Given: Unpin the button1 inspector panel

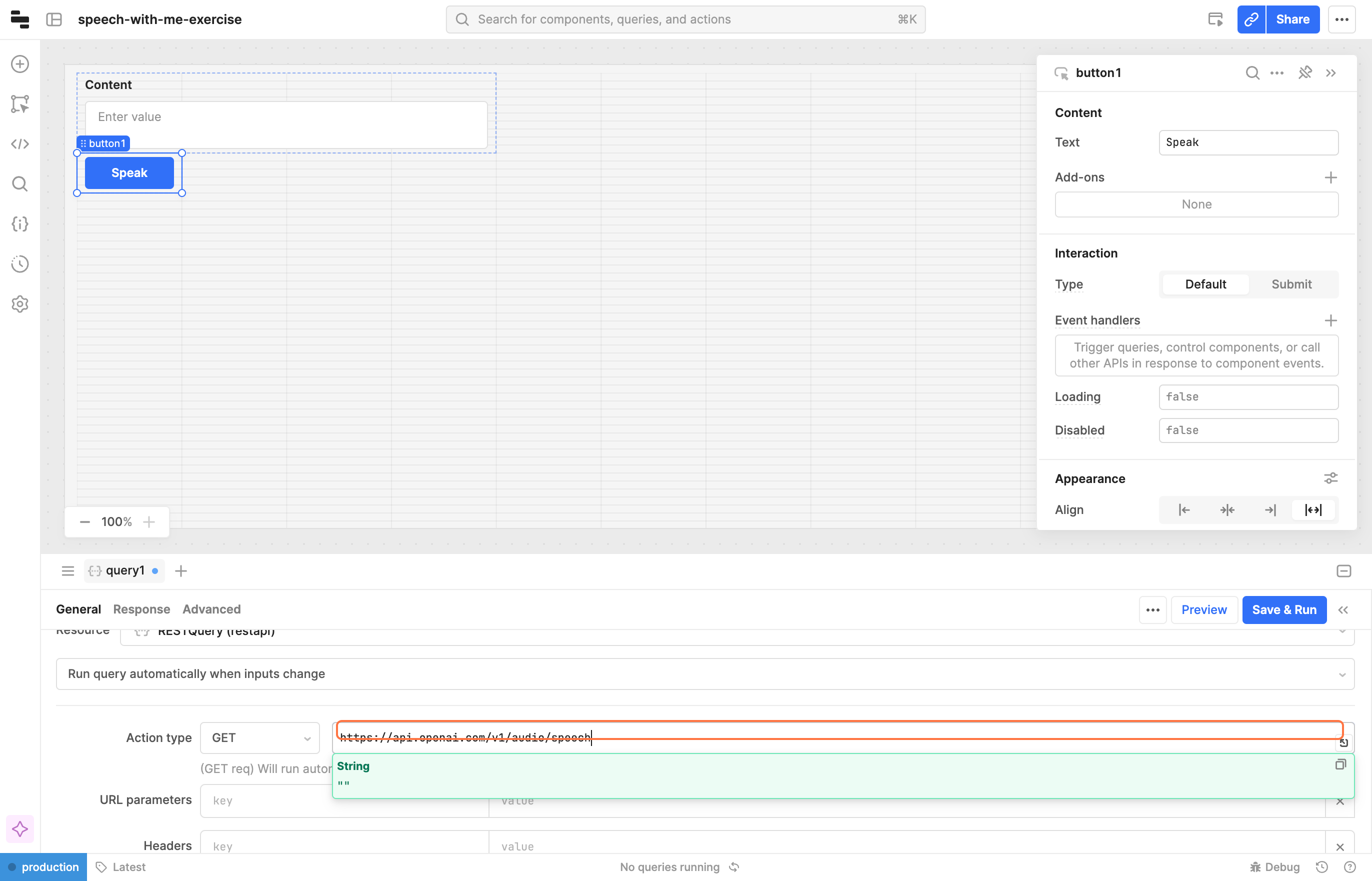Looking at the screenshot, I should click(x=1304, y=72).
